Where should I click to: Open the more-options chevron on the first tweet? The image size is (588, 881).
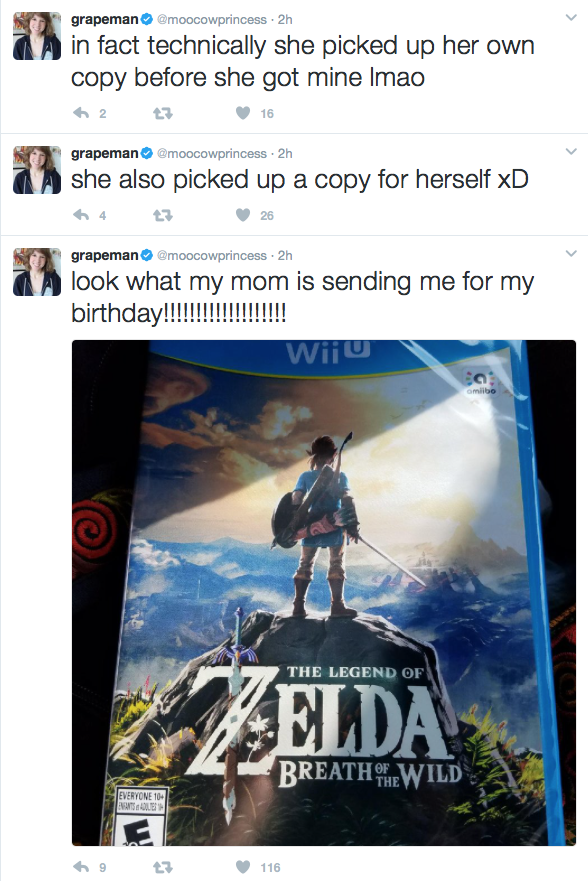[571, 17]
